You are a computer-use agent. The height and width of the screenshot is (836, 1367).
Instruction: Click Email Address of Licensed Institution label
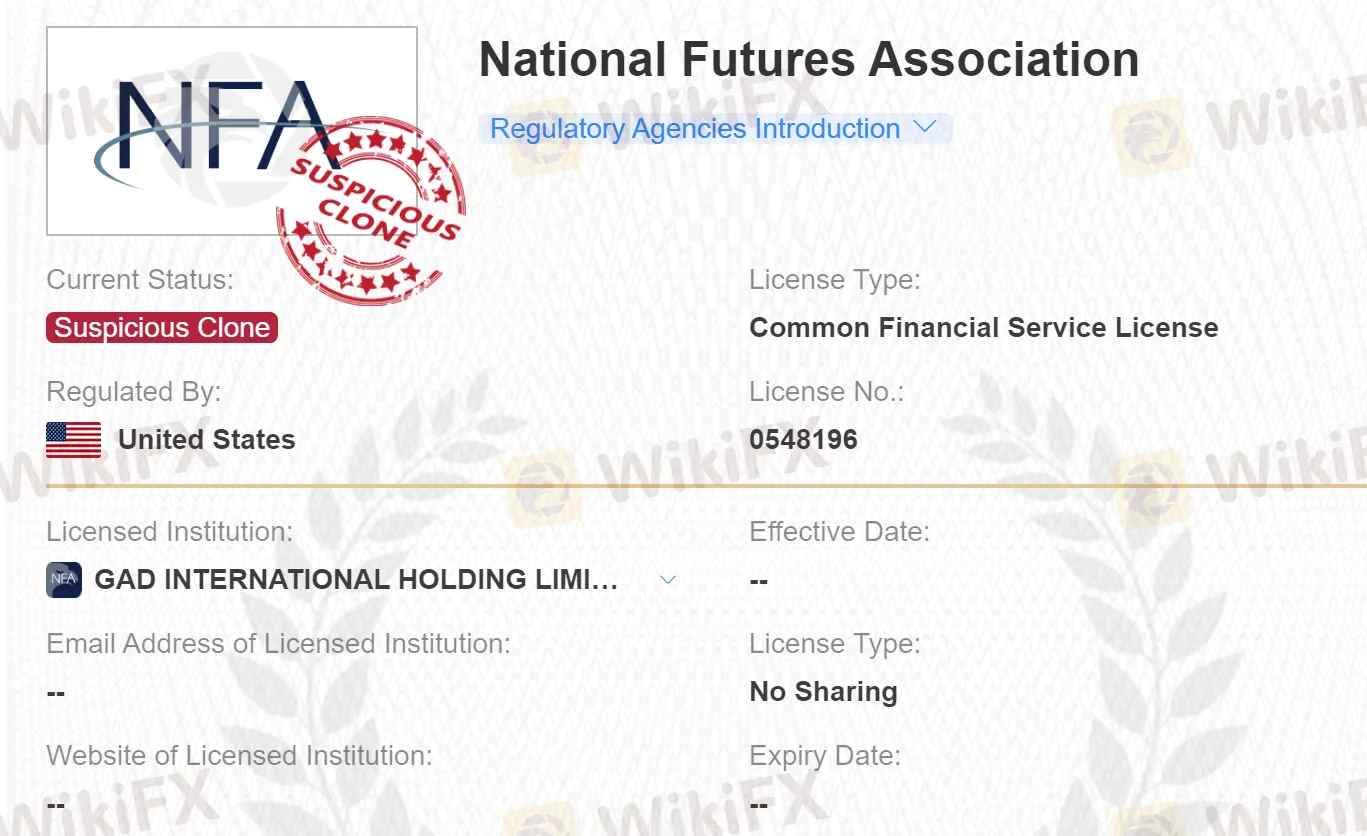click(279, 644)
